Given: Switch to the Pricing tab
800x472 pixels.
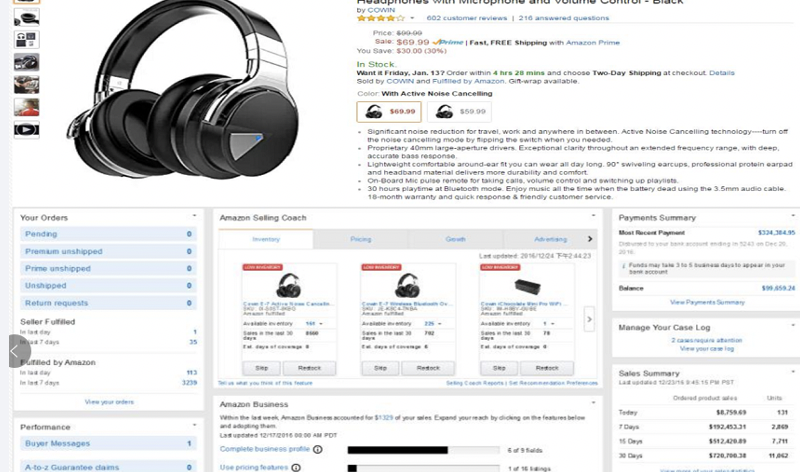Looking at the screenshot, I should point(361,239).
